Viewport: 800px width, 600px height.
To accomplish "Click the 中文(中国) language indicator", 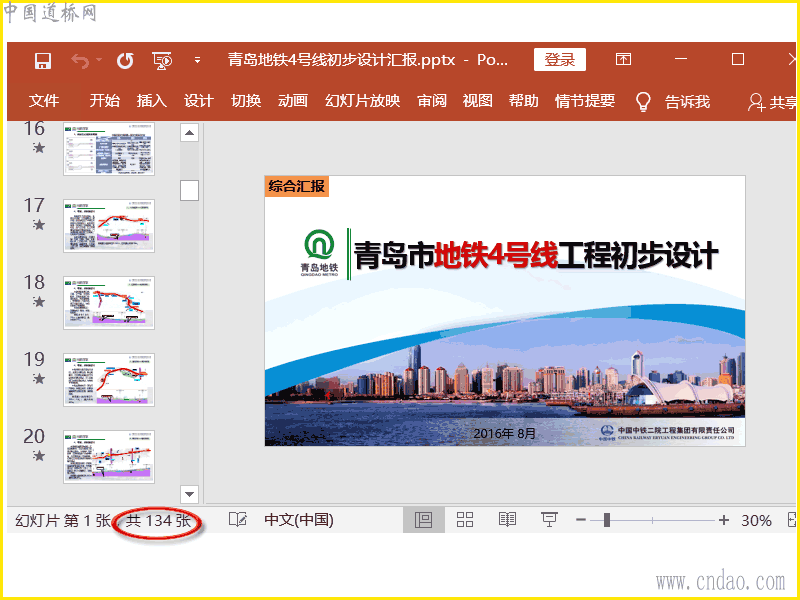I will 299,520.
